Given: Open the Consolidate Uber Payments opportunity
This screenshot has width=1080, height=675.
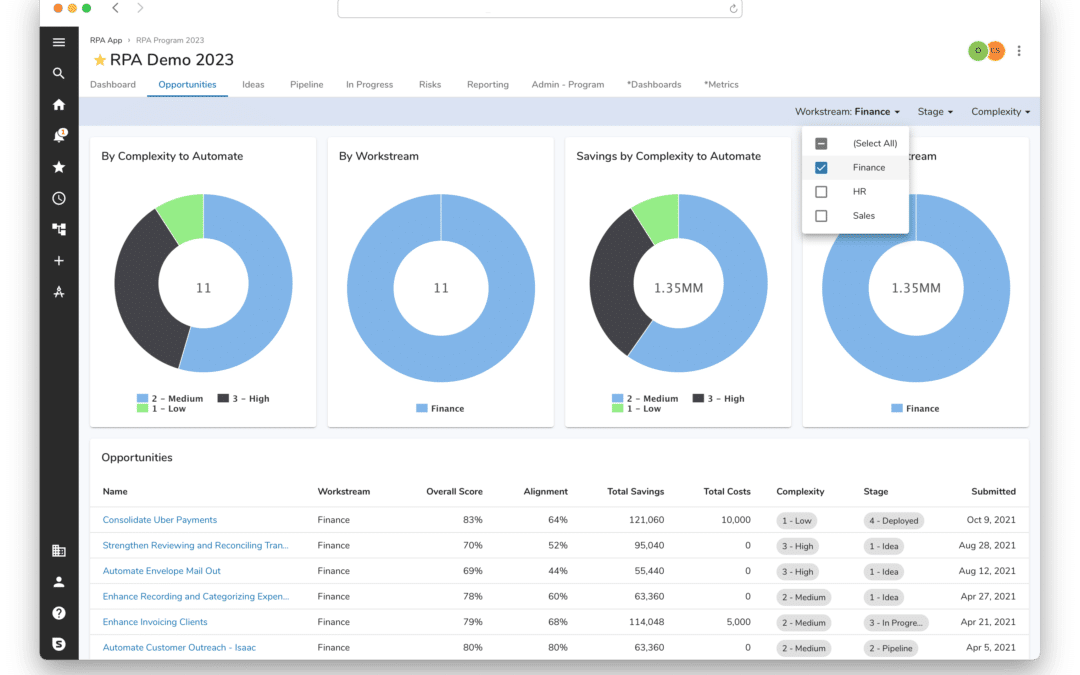Looking at the screenshot, I should (x=160, y=520).
